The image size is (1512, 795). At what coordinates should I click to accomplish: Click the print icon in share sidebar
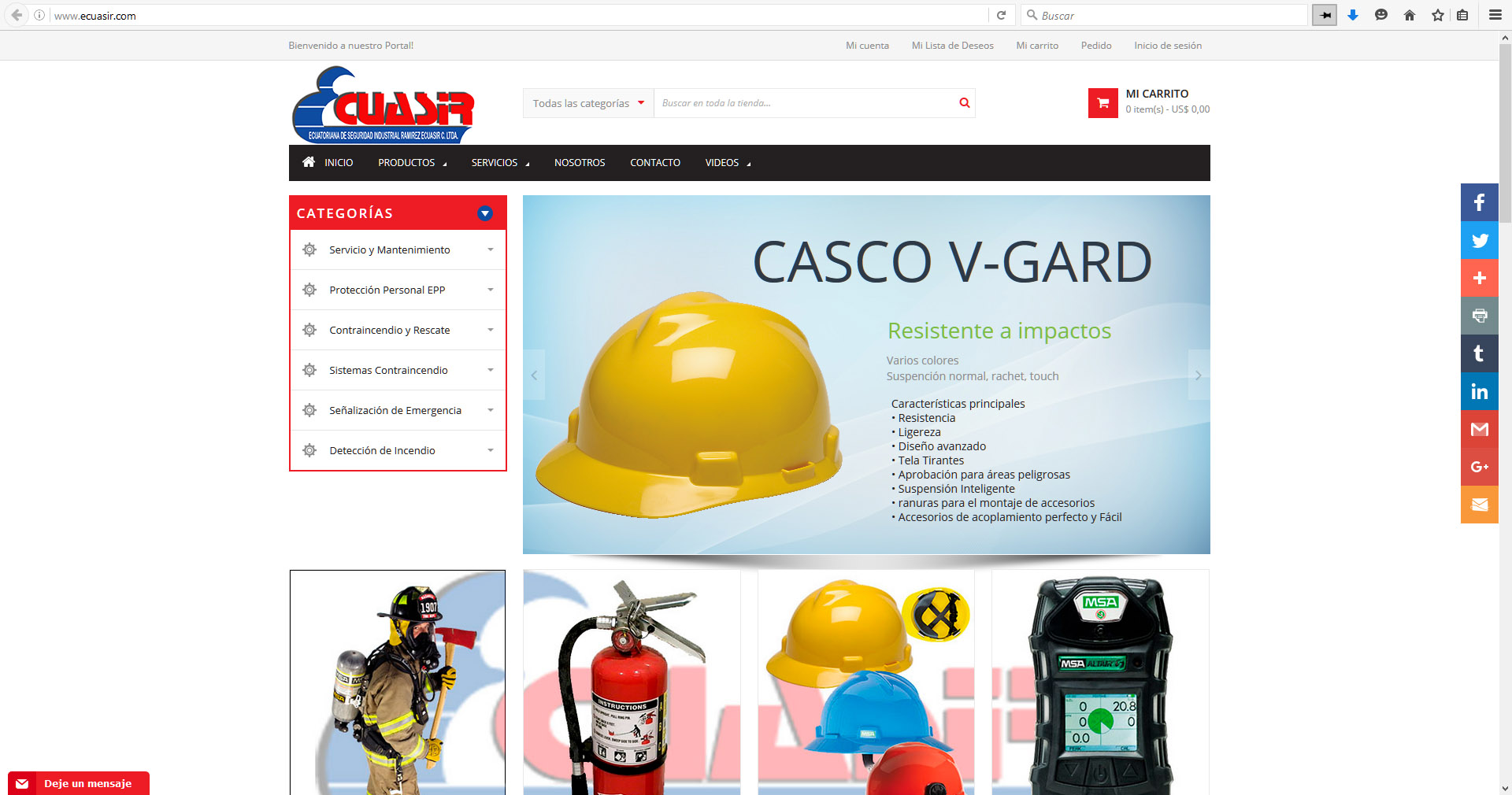pos(1480,316)
